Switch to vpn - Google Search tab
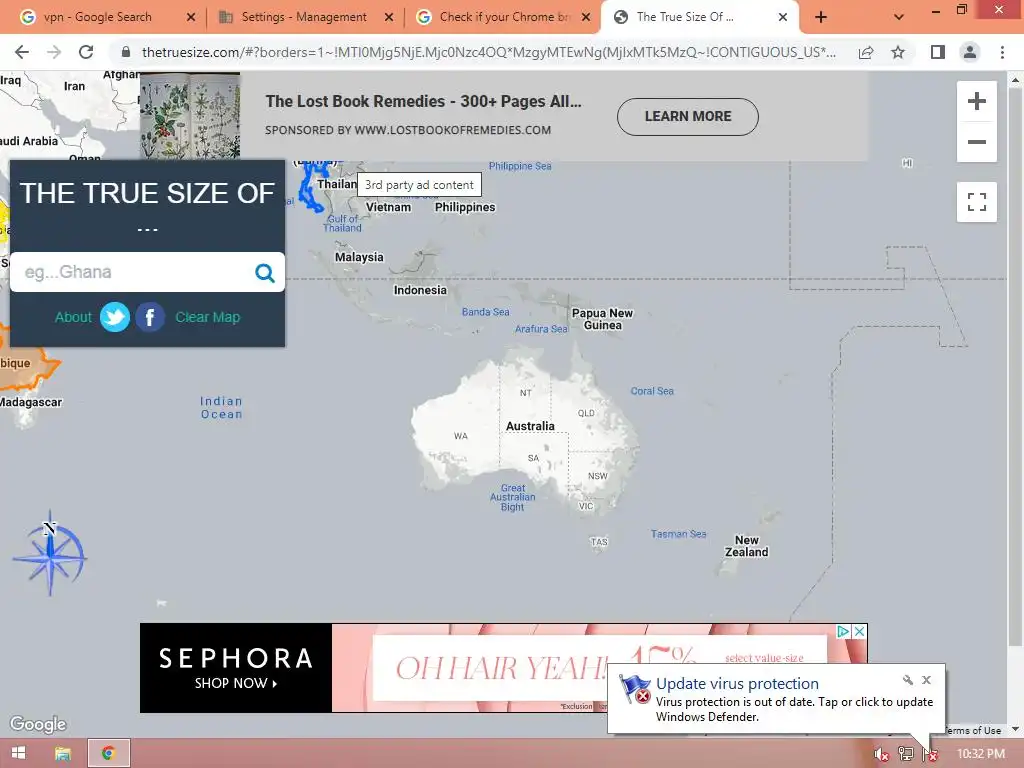Image resolution: width=1024 pixels, height=768 pixels. (98, 17)
